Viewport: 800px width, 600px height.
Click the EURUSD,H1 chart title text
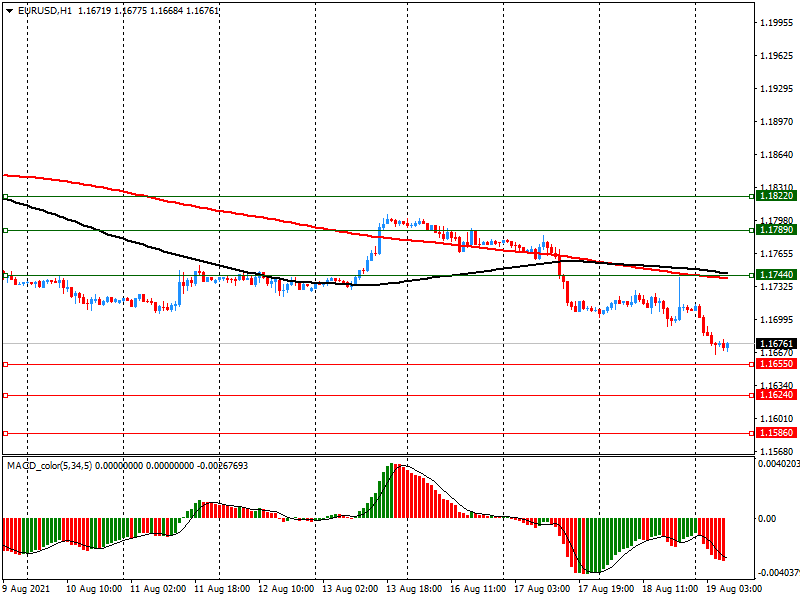click(x=45, y=11)
